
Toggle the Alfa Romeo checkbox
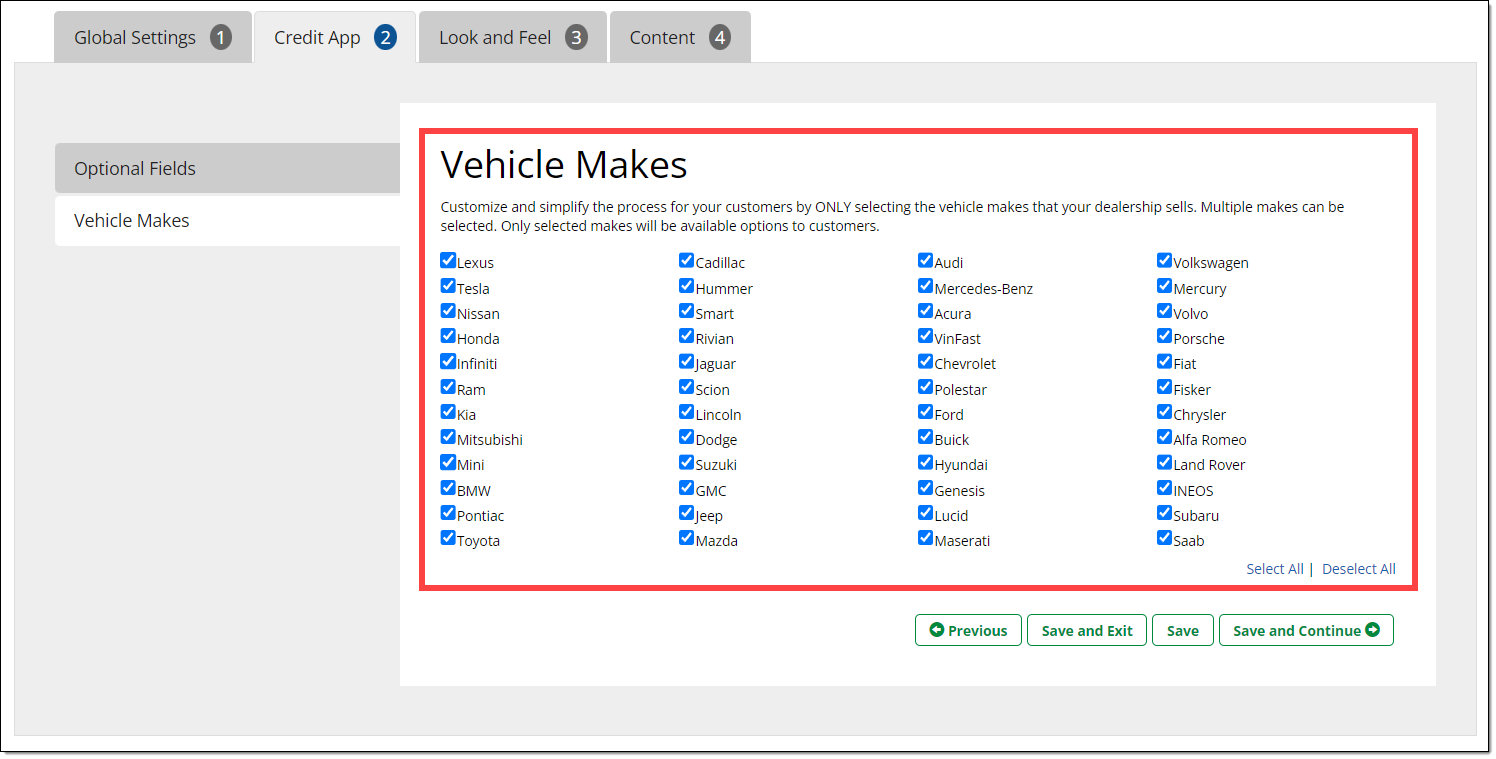tap(1165, 437)
